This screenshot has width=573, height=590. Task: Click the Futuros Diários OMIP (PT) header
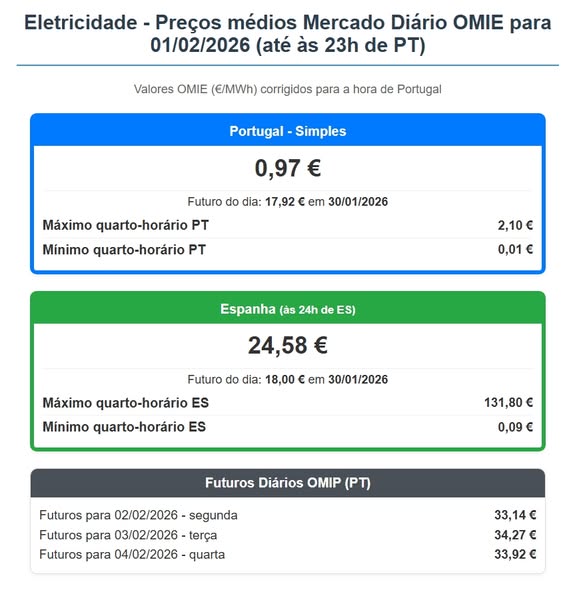287,482
